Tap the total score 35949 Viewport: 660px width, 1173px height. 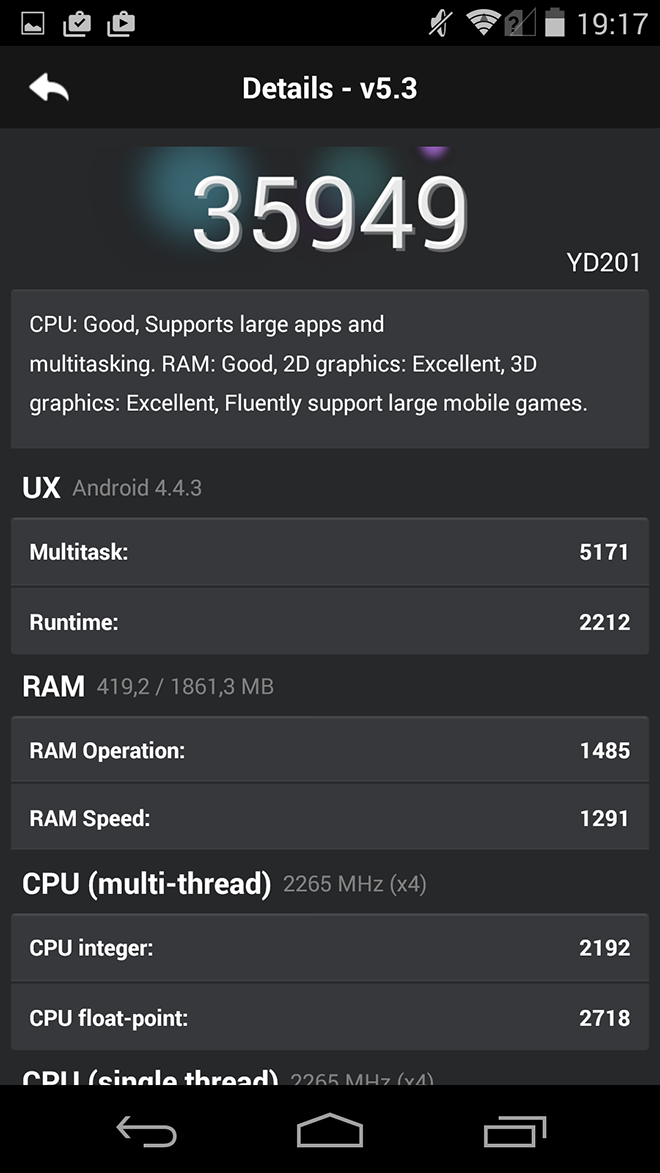330,212
